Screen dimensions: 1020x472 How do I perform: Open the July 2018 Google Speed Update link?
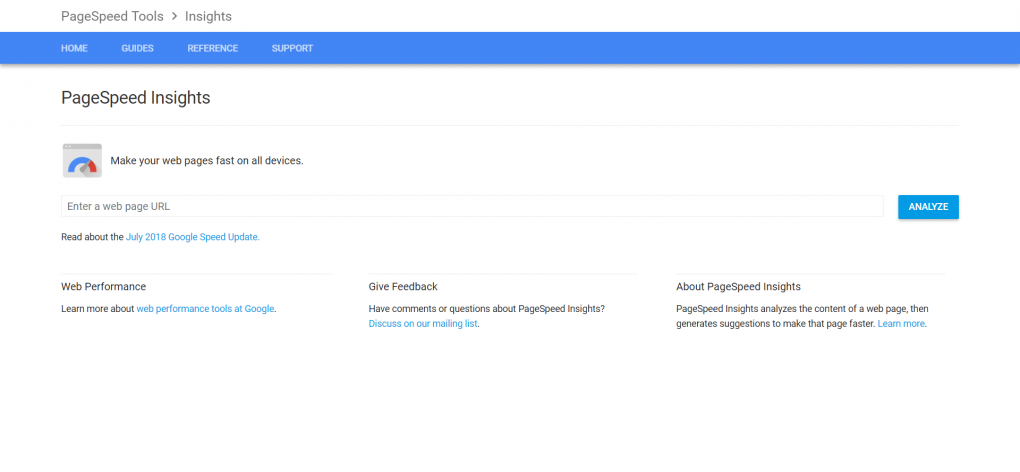pos(193,237)
